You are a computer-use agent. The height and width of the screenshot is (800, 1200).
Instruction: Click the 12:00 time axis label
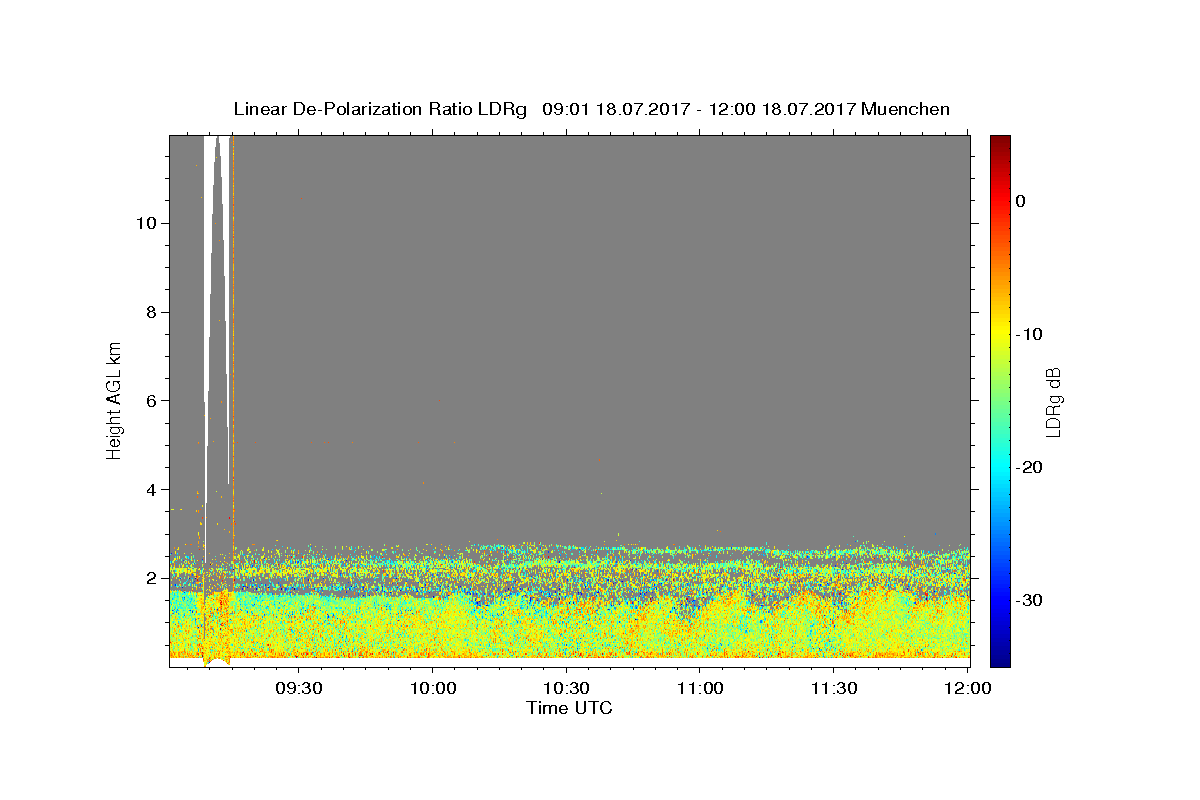tap(968, 689)
